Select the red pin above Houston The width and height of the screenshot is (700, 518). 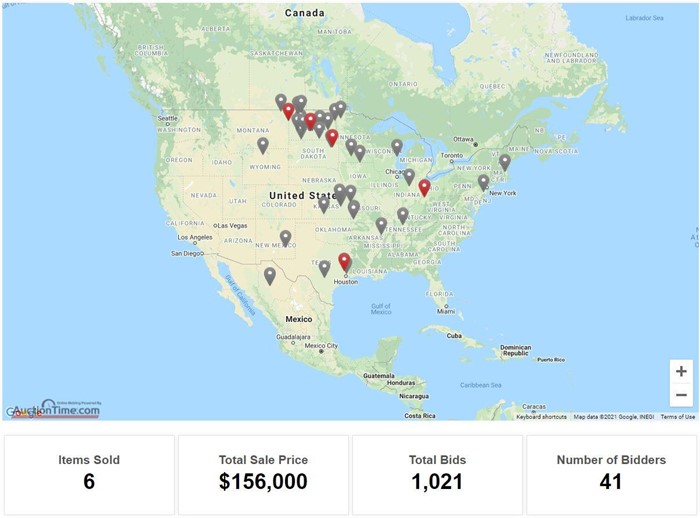click(x=344, y=262)
